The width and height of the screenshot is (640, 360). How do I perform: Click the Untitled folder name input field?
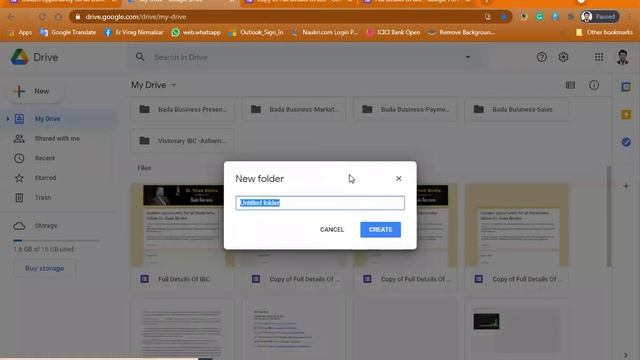pos(320,203)
